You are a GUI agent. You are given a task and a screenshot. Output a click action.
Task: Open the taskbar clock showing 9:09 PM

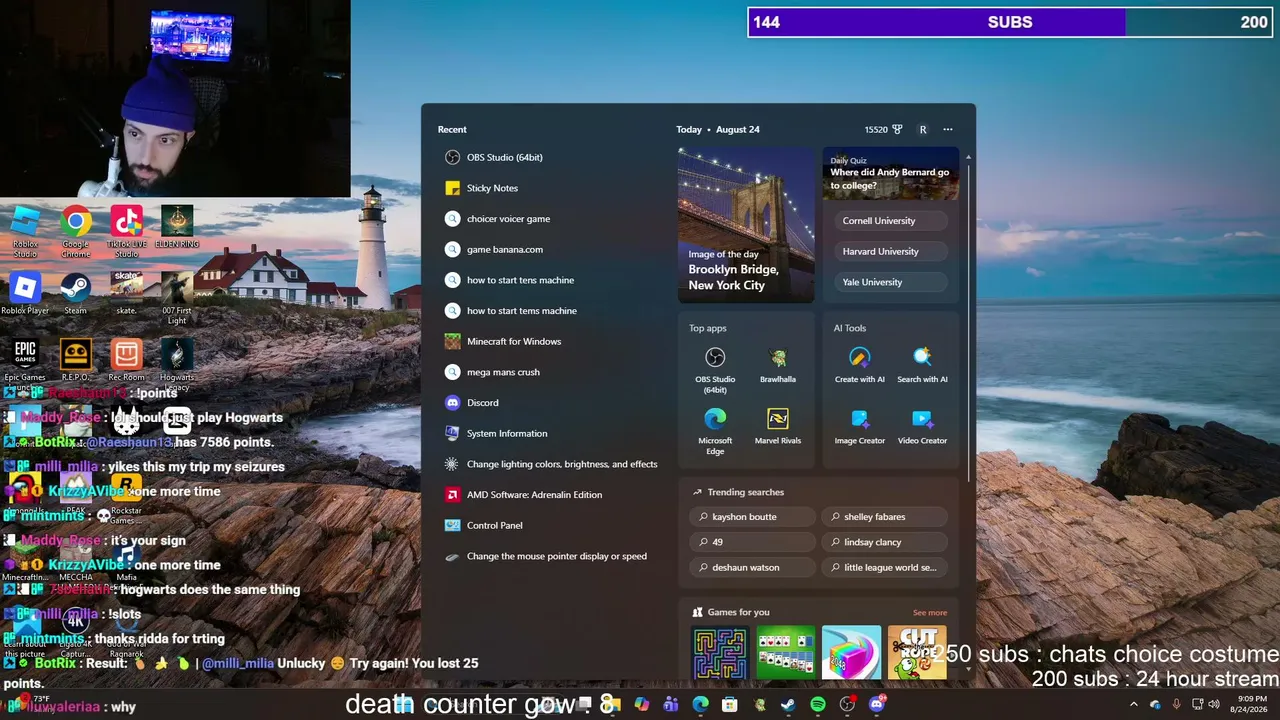(1252, 705)
